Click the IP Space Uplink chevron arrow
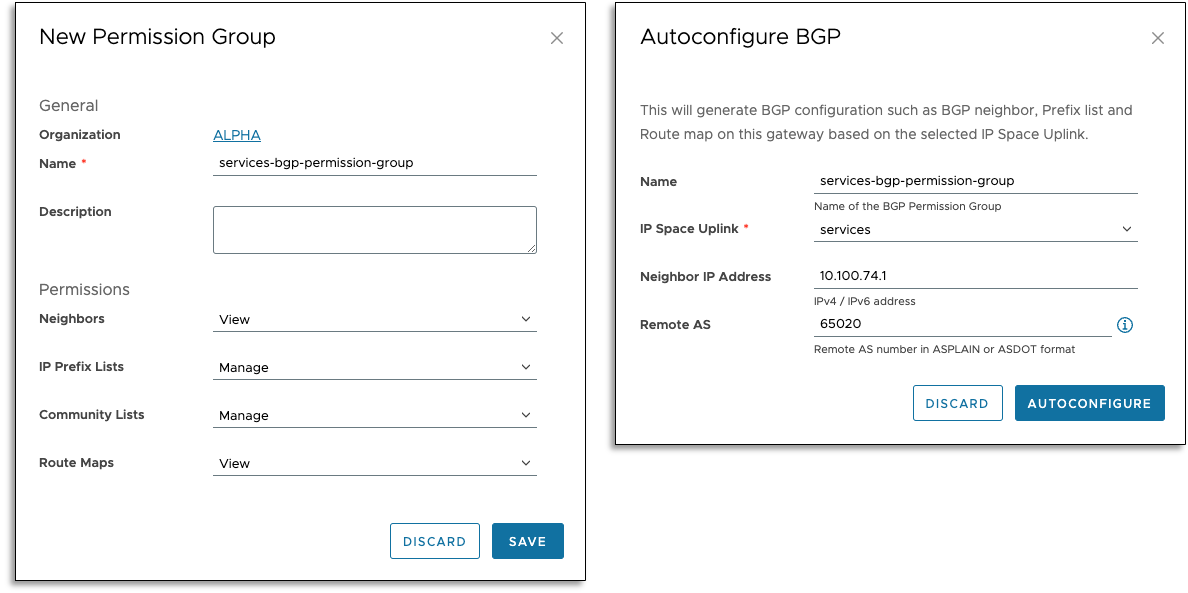The width and height of the screenshot is (1188, 593). 1127,230
